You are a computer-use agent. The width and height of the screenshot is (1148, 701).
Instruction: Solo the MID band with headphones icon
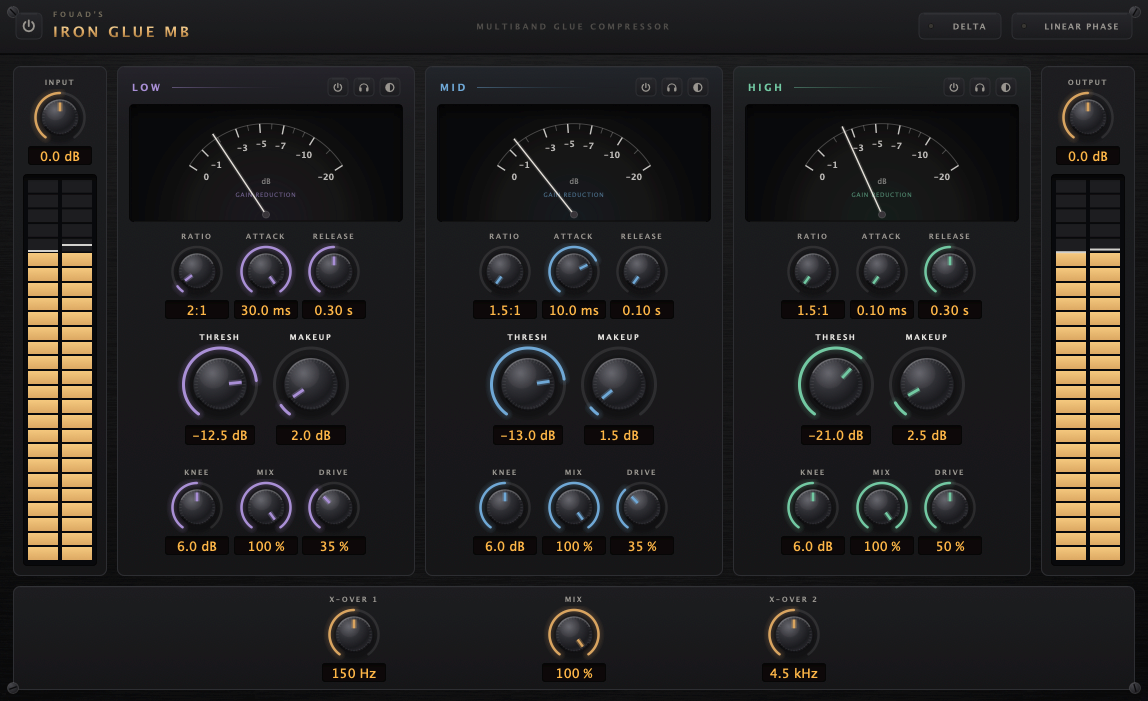[x=672, y=87]
